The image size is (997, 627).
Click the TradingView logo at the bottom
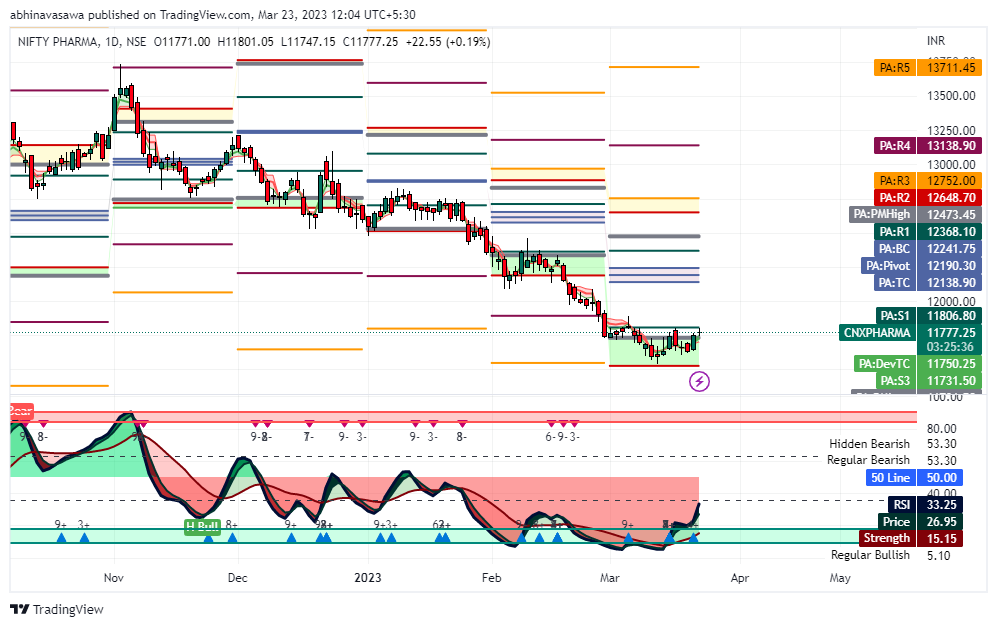[x=57, y=609]
